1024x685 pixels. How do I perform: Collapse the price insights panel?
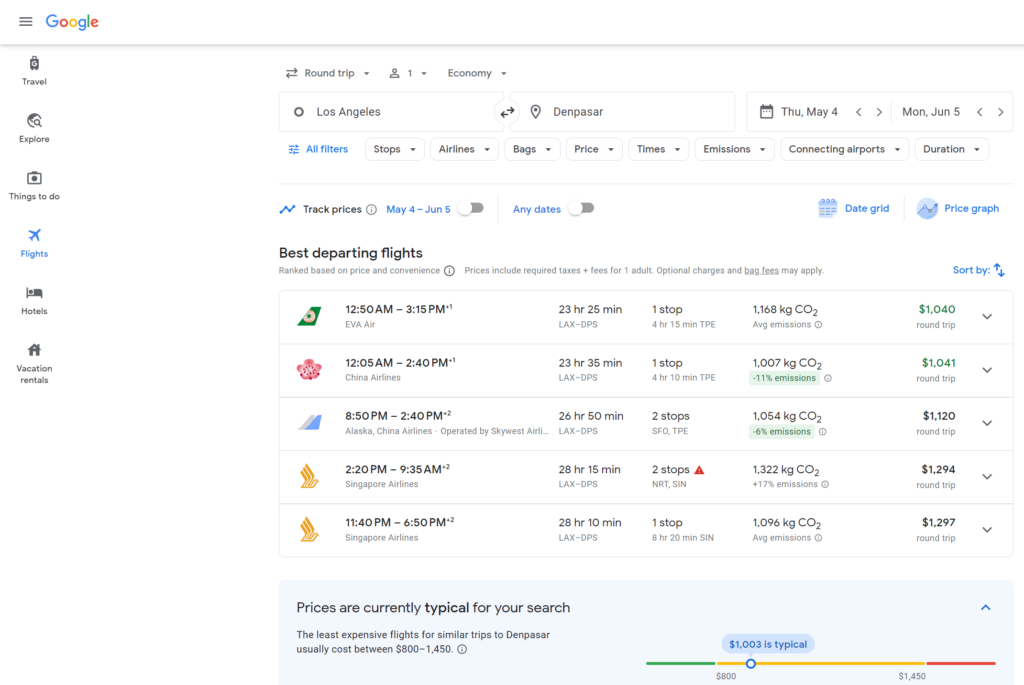pyautogui.click(x=985, y=607)
